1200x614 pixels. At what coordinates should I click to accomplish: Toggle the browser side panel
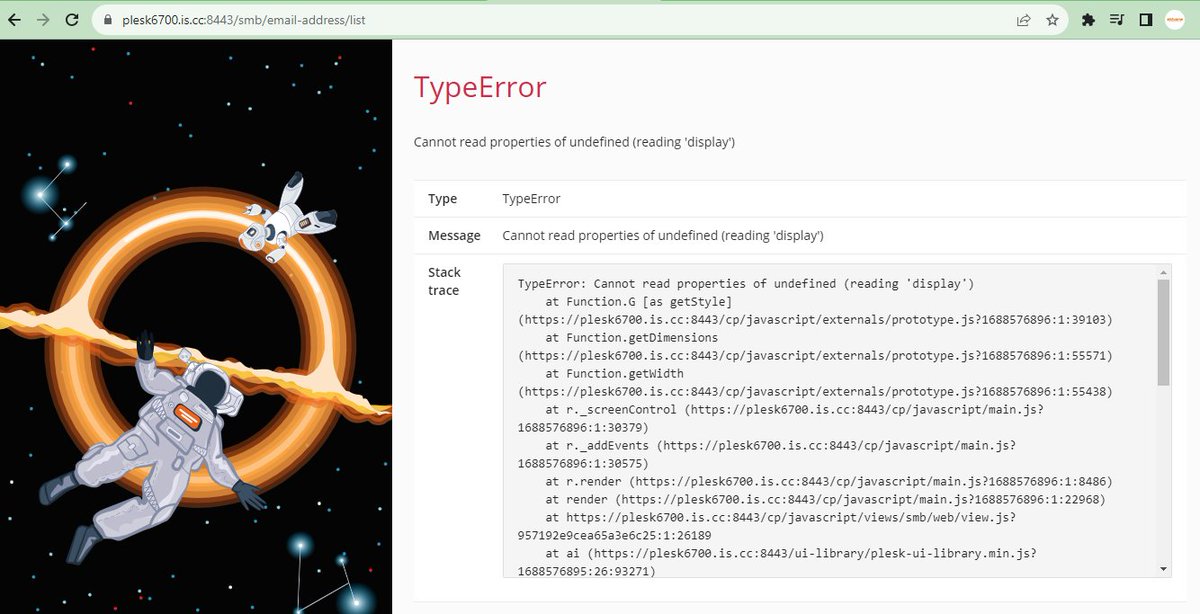tap(1146, 19)
